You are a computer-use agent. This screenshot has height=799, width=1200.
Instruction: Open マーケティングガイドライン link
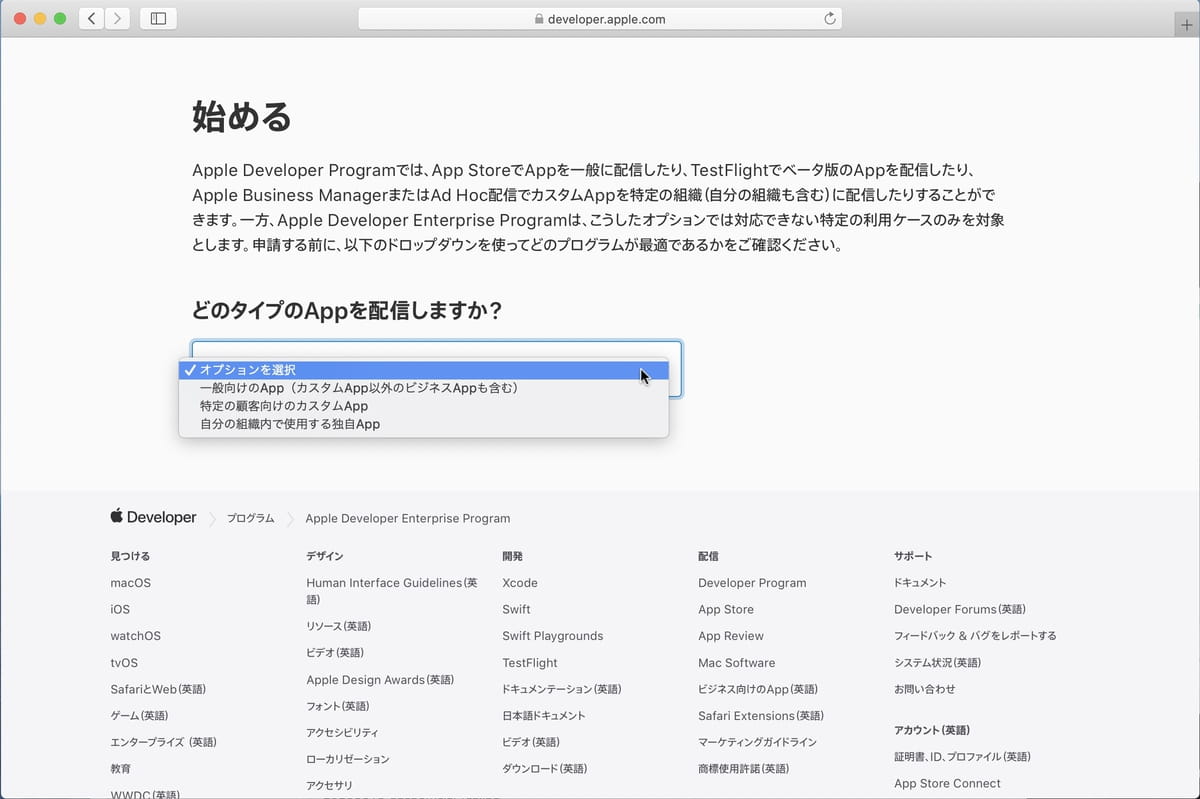[758, 742]
